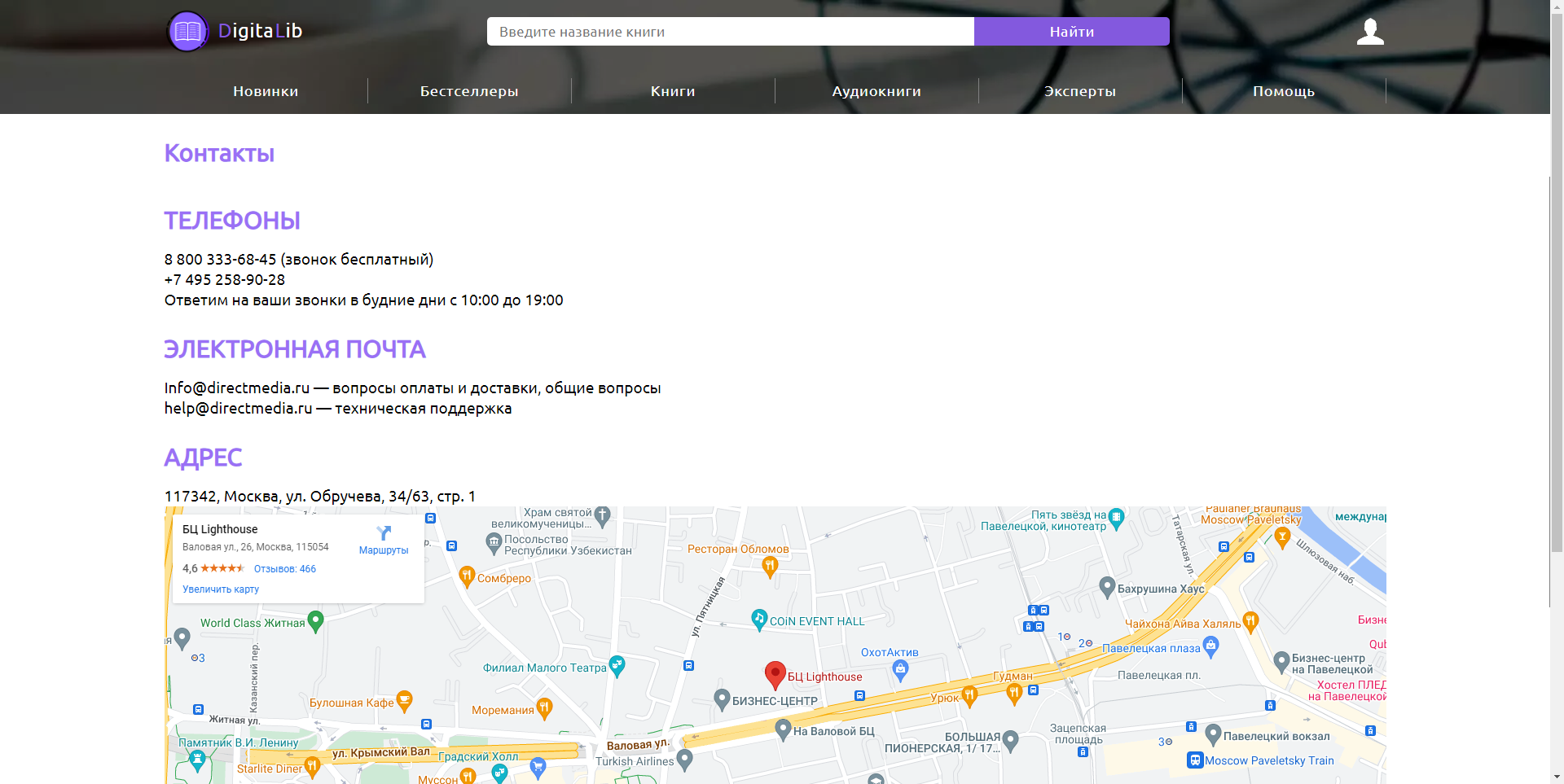Open the Помощь menu item
Image resolution: width=1564 pixels, height=784 pixels.
1284,91
